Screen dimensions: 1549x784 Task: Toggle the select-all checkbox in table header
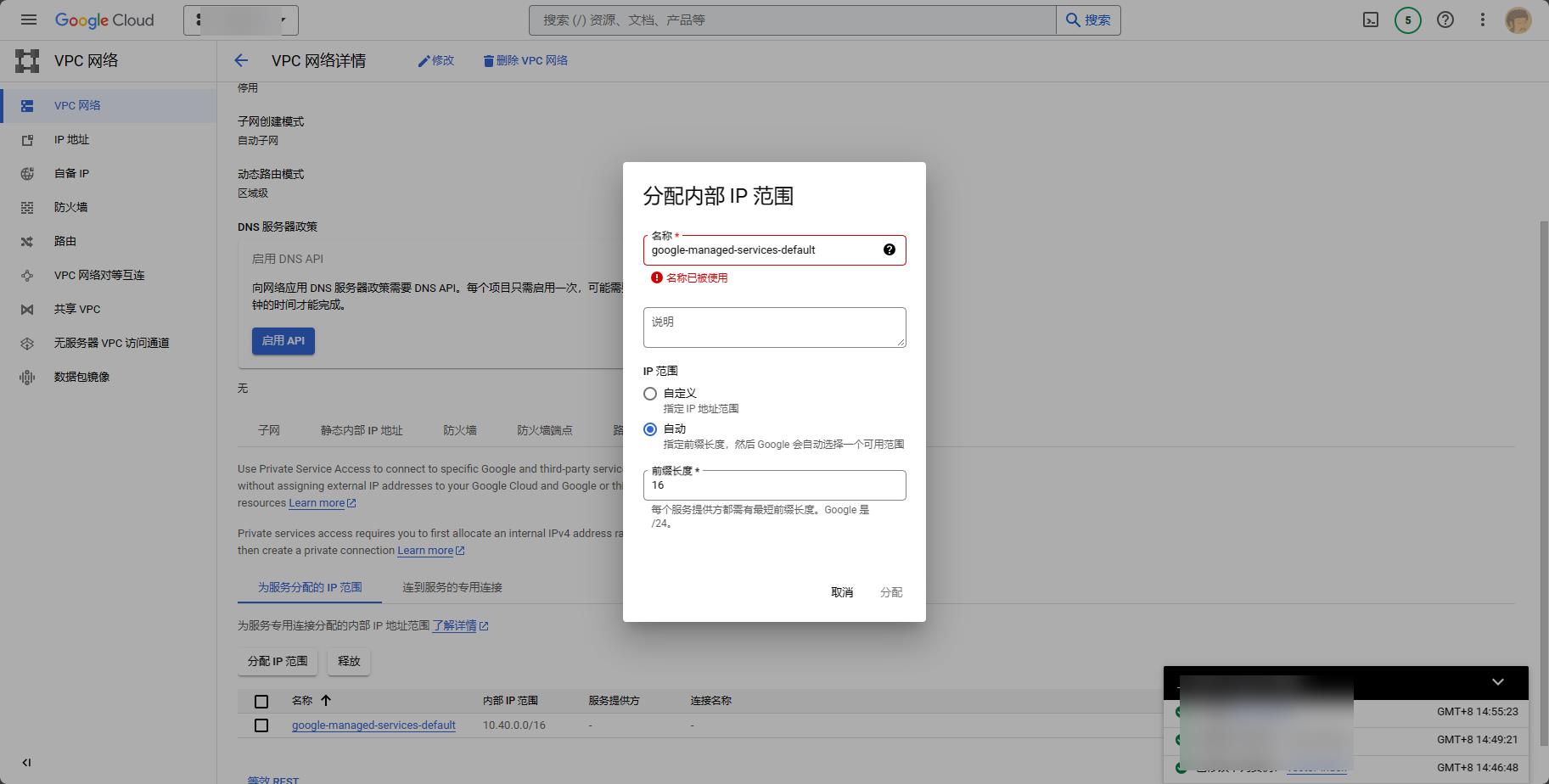pyautogui.click(x=261, y=701)
